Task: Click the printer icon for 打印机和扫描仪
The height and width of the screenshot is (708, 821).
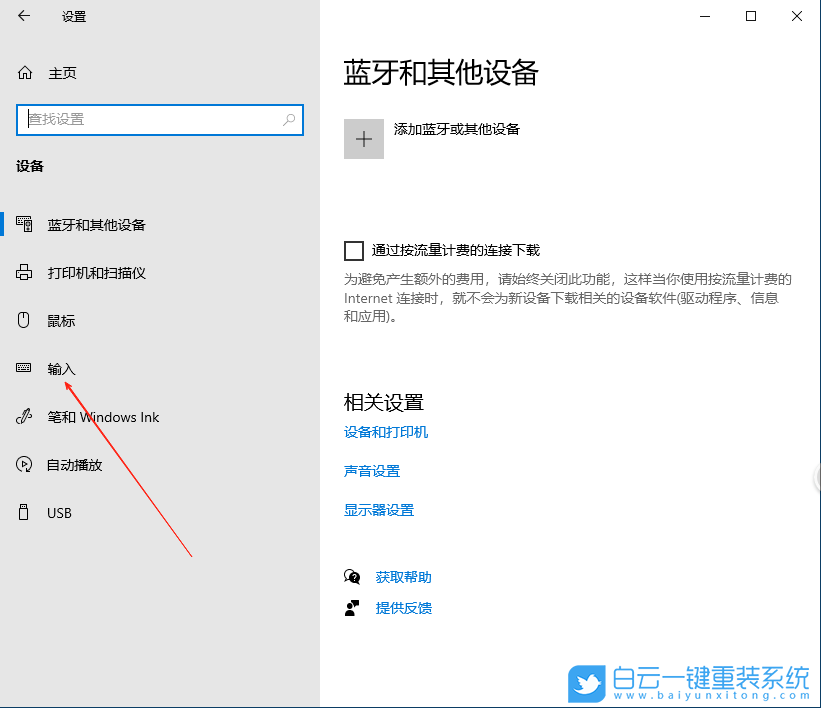Action: (22, 272)
